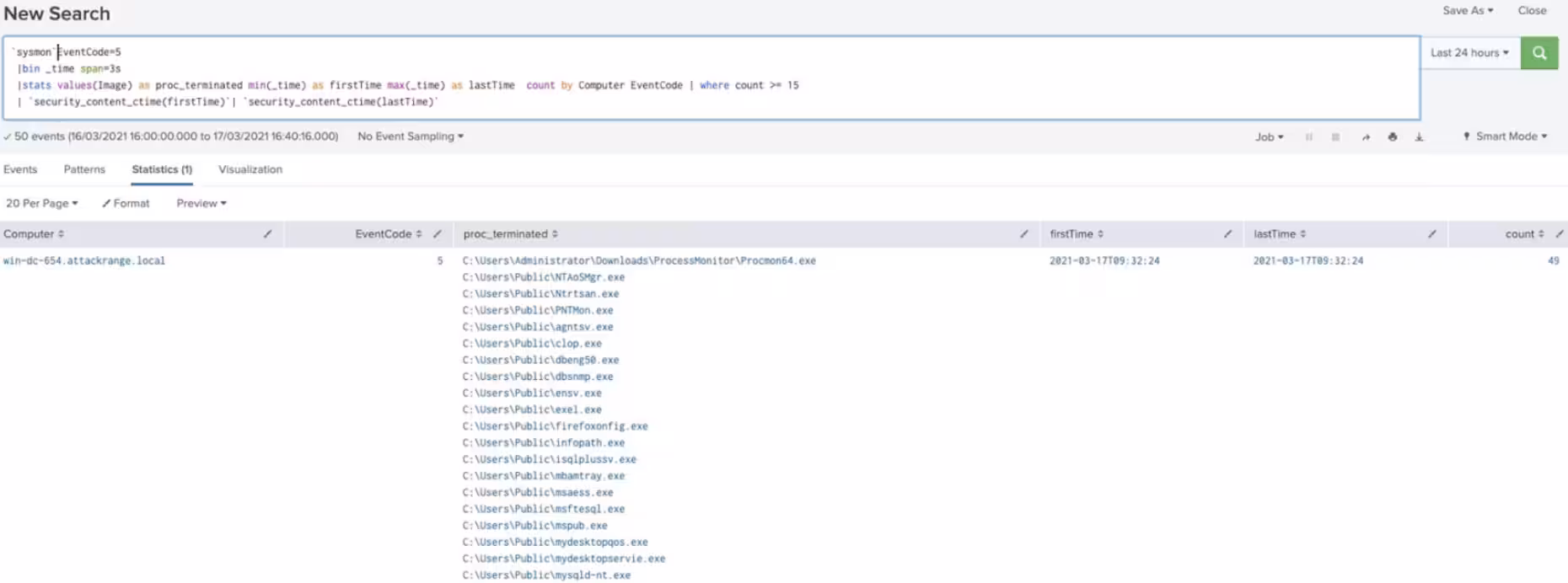Open Last 24 hours time range picker
Viewport: 1568px width, 583px height.
(1469, 52)
